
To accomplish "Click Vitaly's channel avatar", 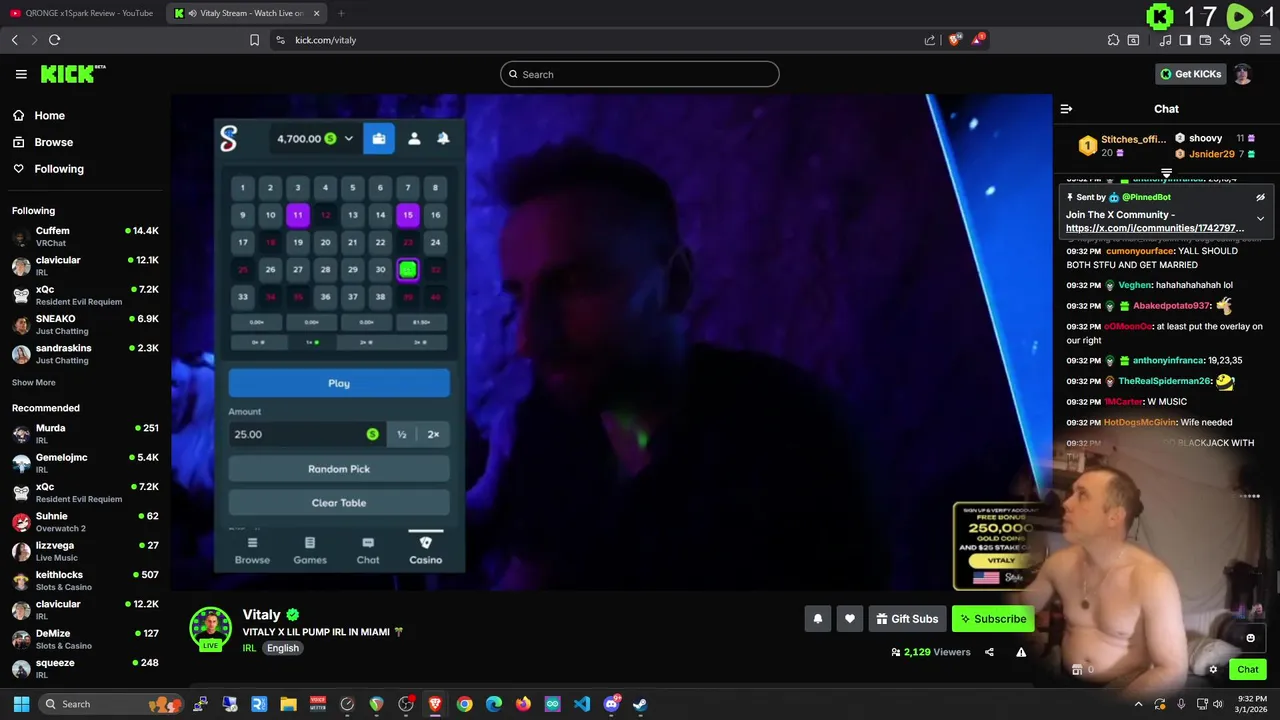I will [x=210, y=628].
